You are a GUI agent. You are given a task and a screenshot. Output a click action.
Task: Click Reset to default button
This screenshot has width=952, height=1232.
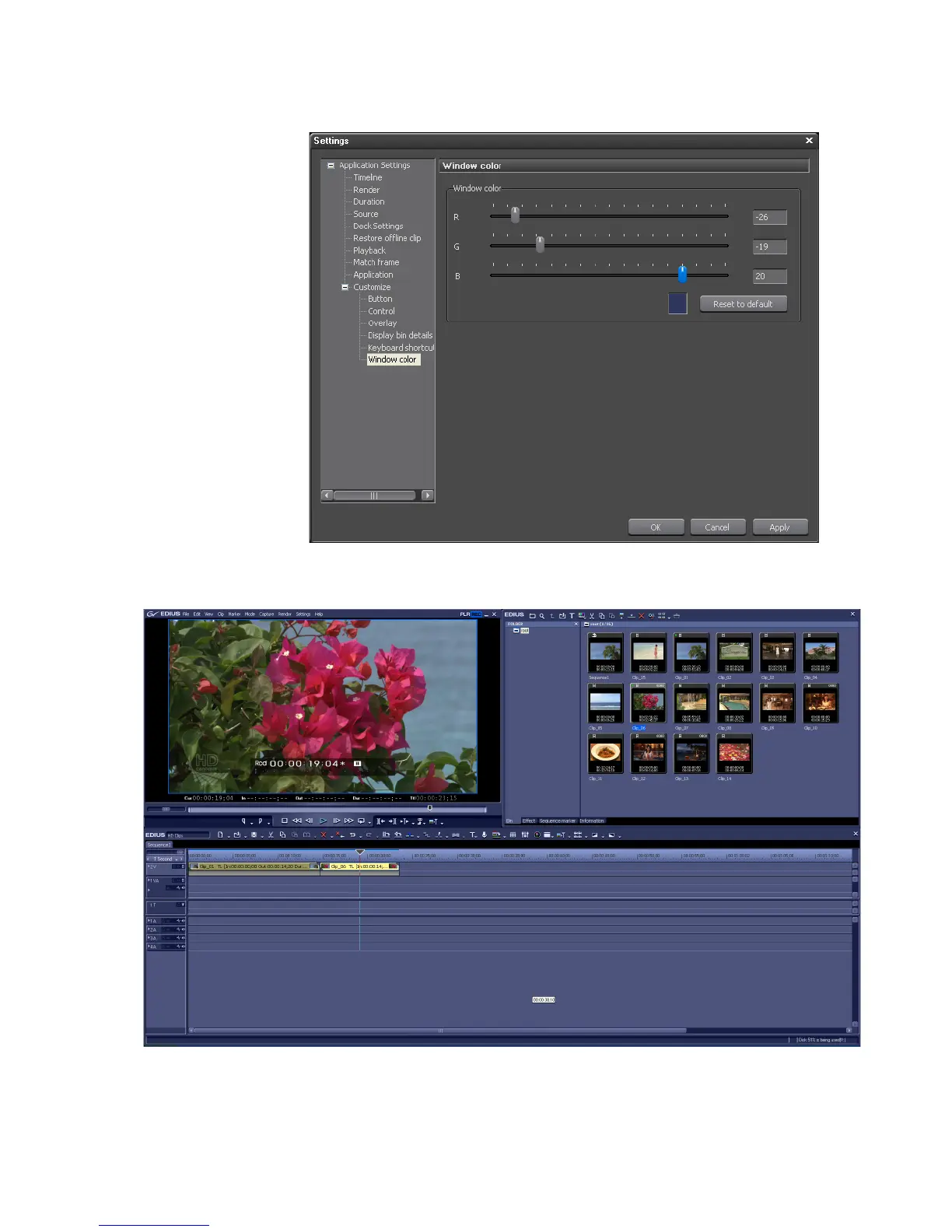coord(744,304)
